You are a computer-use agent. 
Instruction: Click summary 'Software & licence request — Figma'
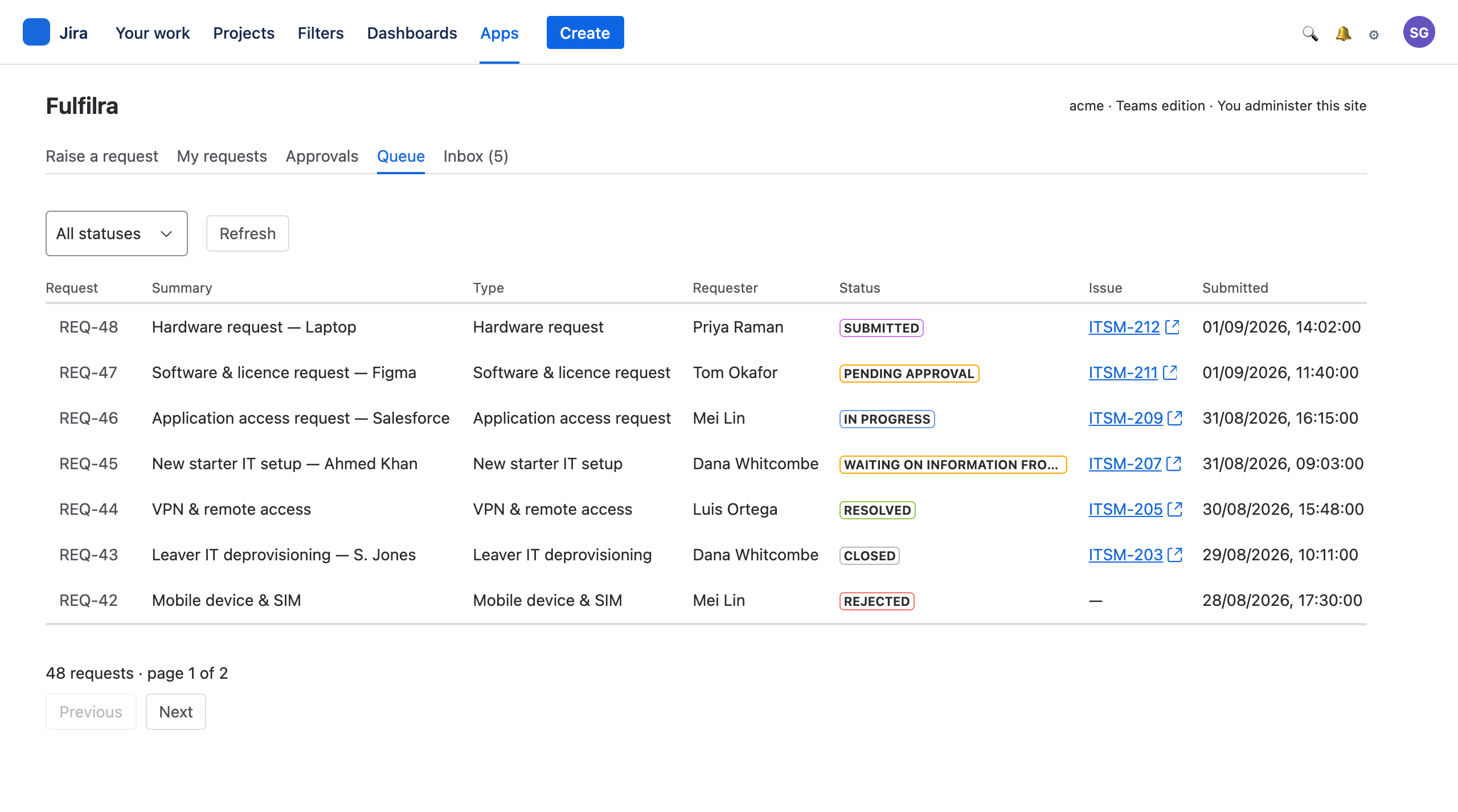tap(284, 372)
